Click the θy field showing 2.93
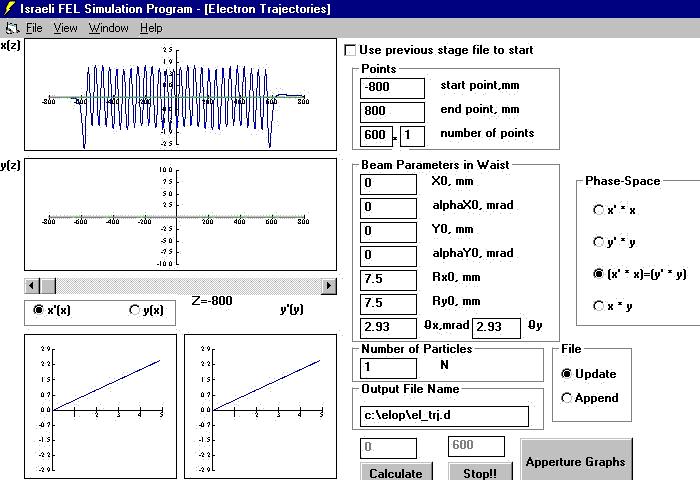Image resolution: width=700 pixels, height=480 pixels. coord(496,328)
